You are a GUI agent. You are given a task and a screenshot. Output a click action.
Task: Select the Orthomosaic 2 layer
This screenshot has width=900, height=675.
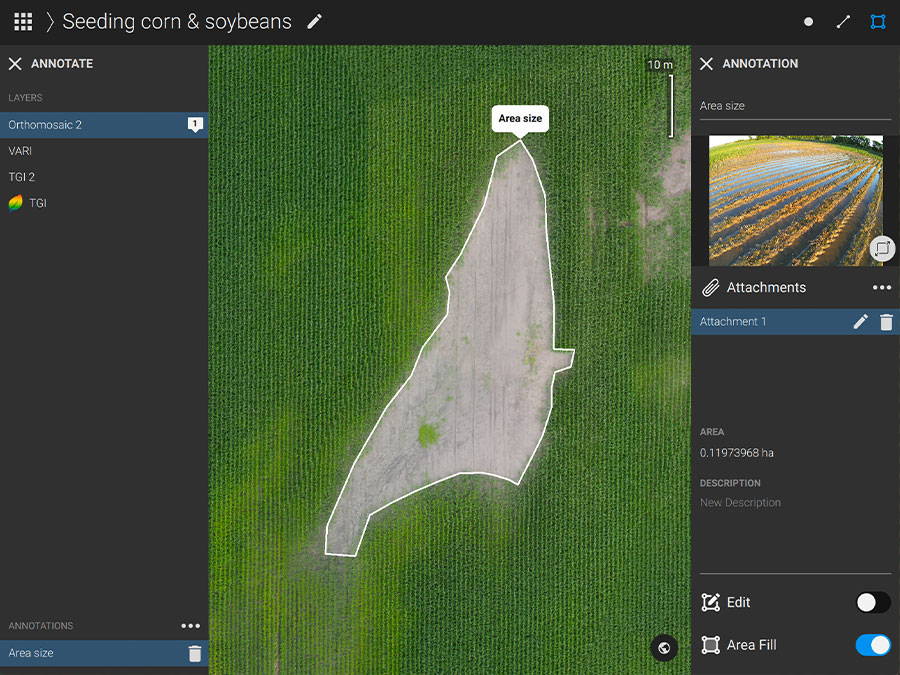point(104,125)
